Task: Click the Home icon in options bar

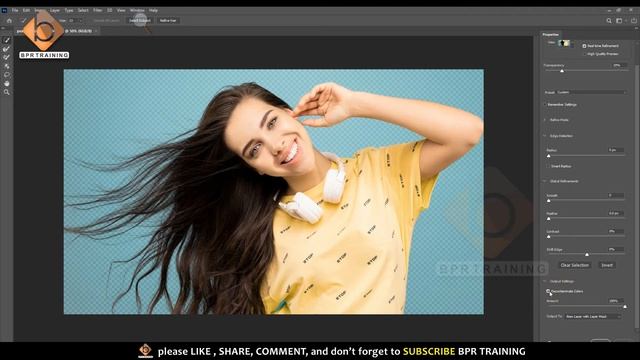Action: 9,20
